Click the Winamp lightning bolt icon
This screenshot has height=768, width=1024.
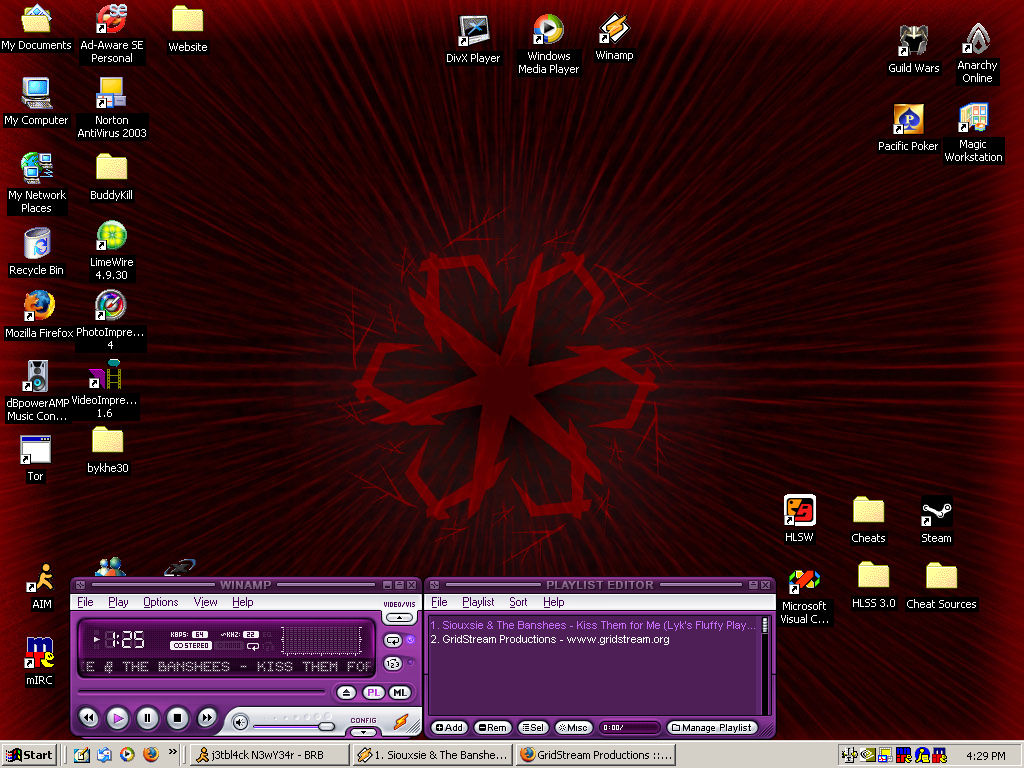(x=400, y=721)
